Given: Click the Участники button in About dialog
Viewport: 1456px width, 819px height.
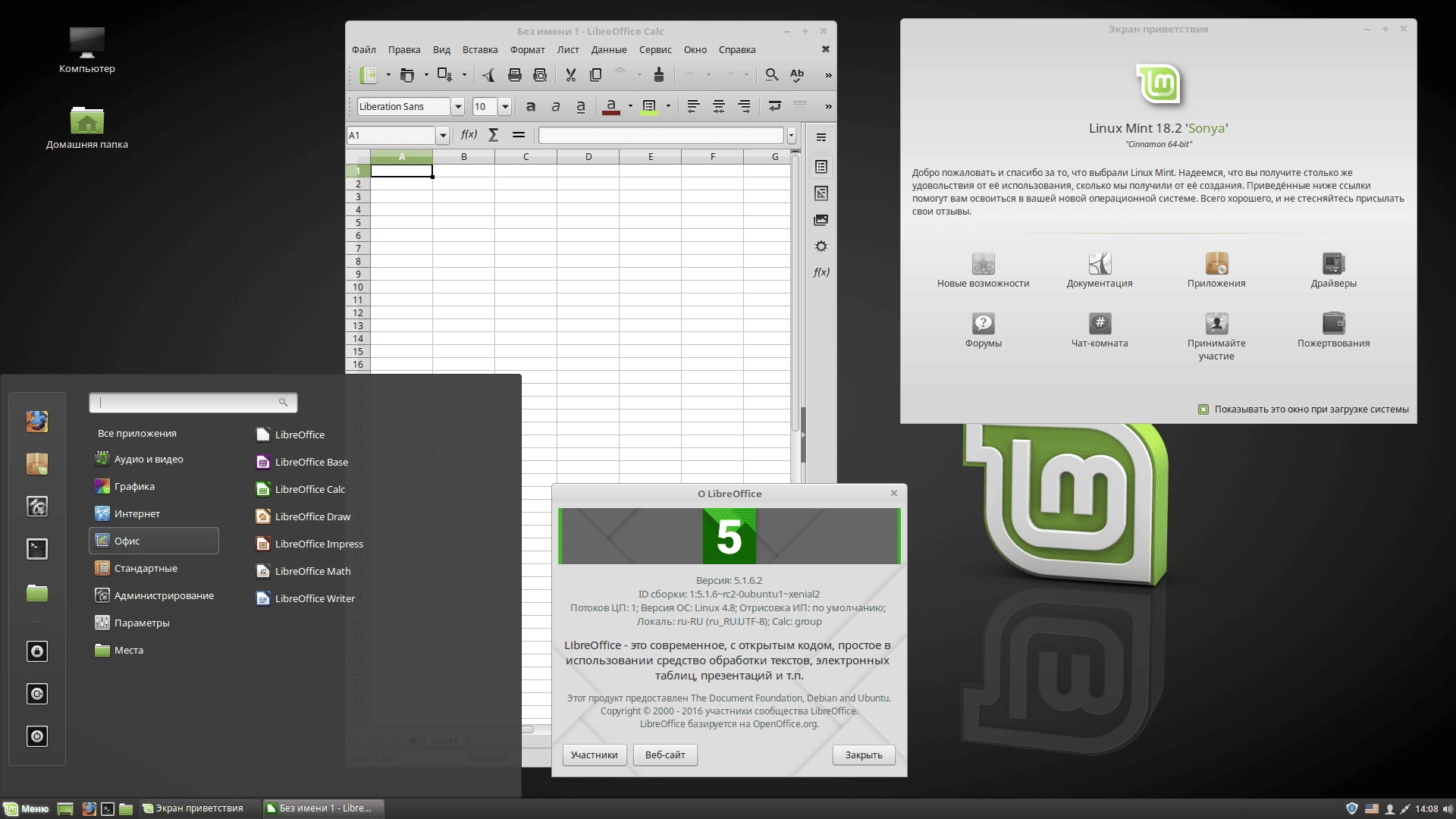Looking at the screenshot, I should pos(595,755).
